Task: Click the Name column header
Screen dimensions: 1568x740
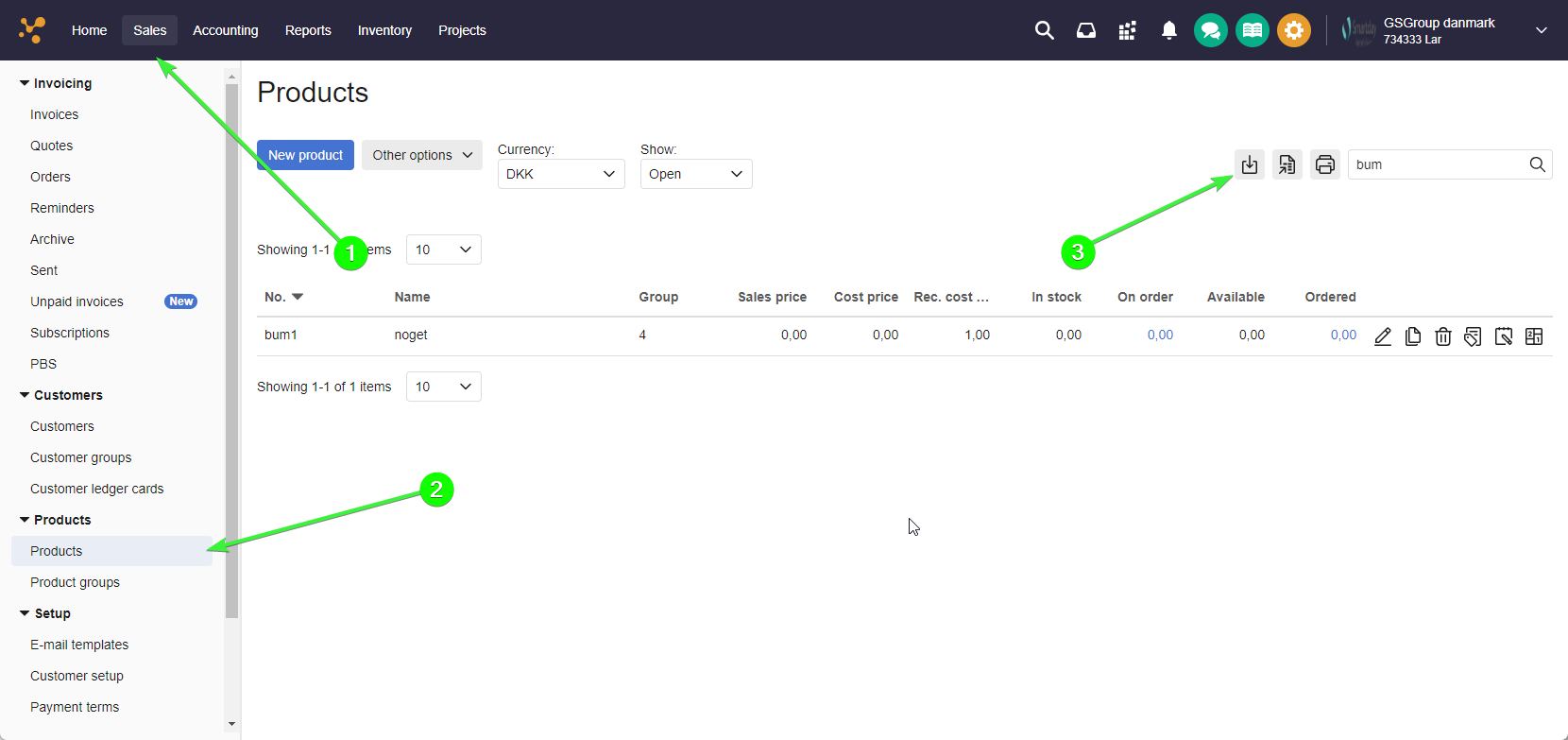Action: pos(412,297)
